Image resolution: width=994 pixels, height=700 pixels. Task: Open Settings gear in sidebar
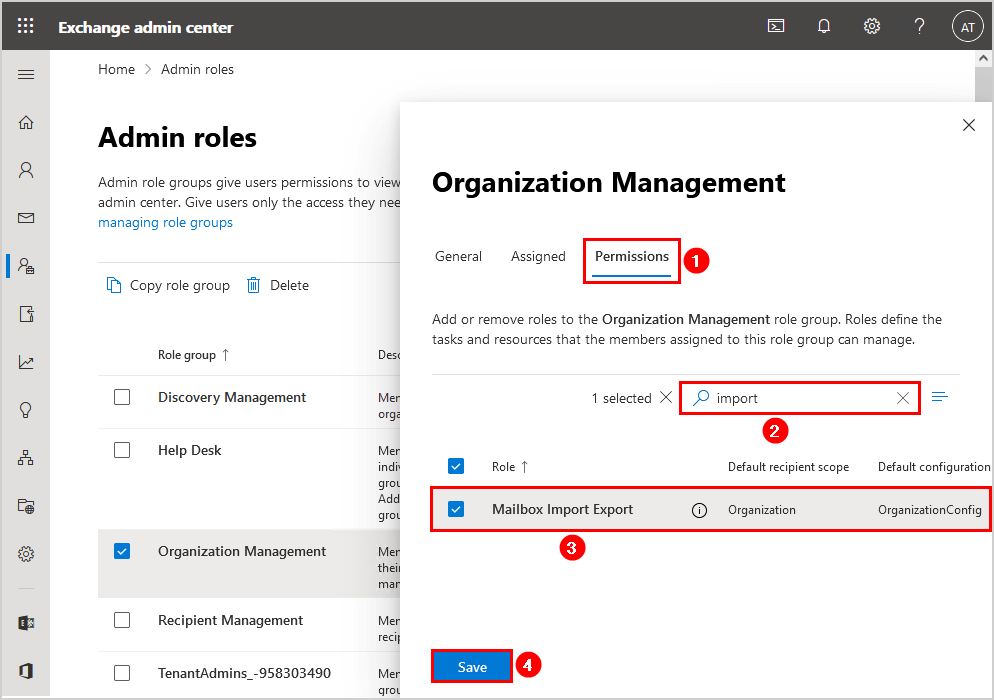[x=26, y=554]
